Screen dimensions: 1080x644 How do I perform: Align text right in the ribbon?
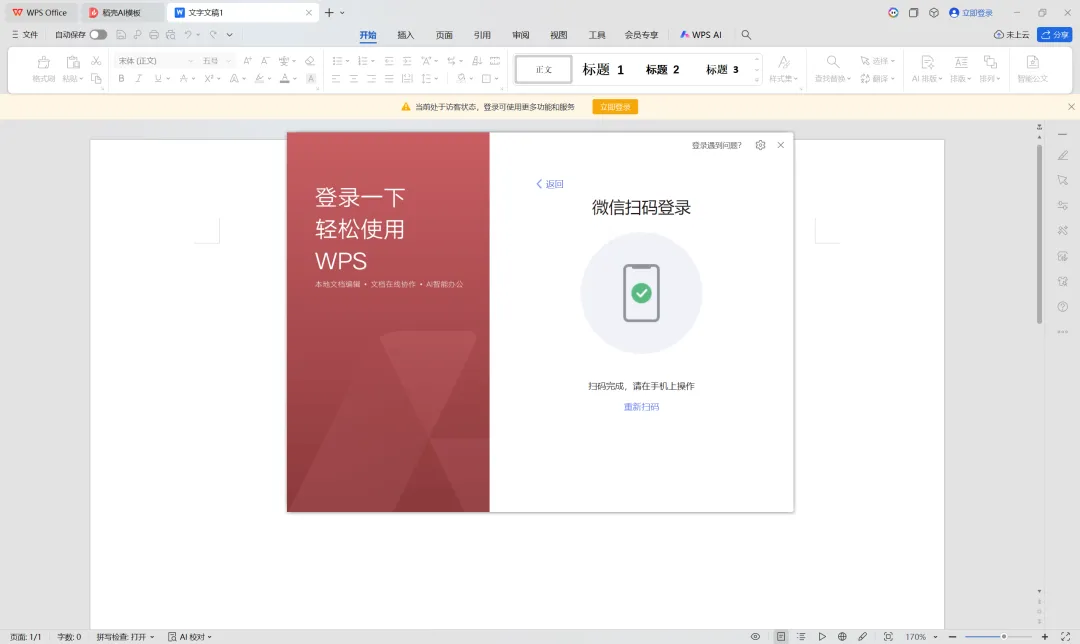coord(371,79)
